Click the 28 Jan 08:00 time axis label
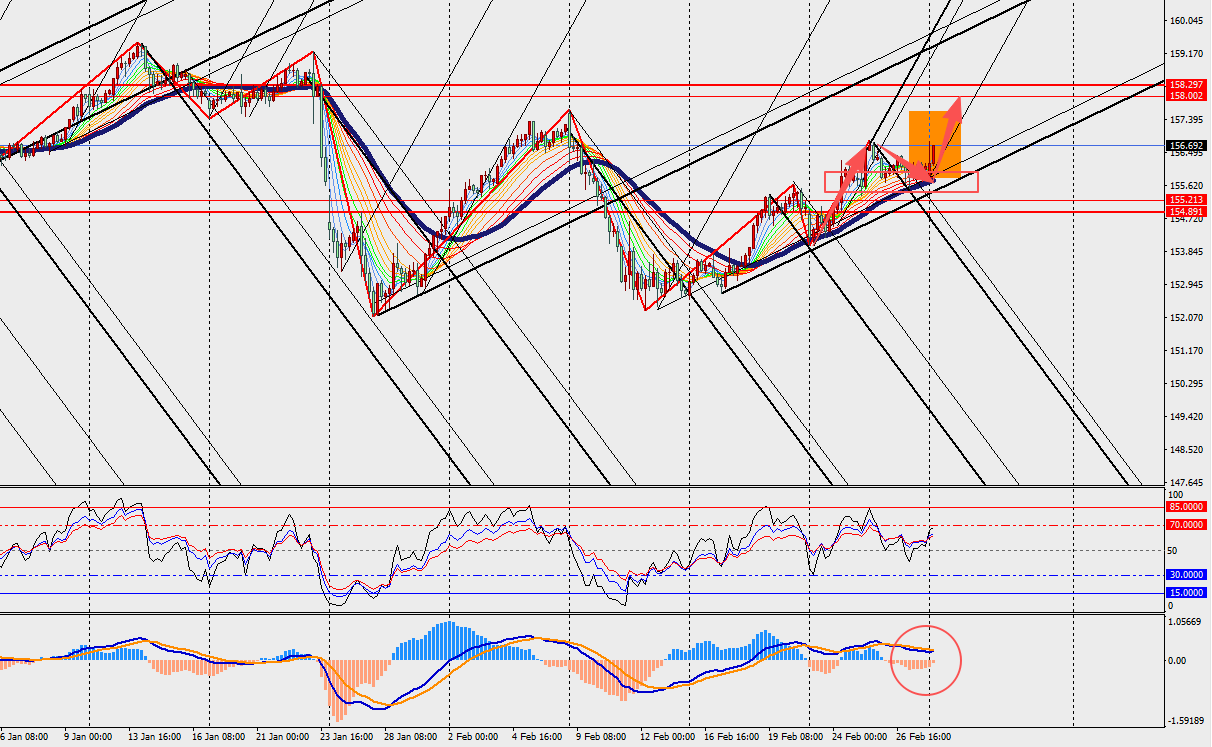 pos(408,737)
